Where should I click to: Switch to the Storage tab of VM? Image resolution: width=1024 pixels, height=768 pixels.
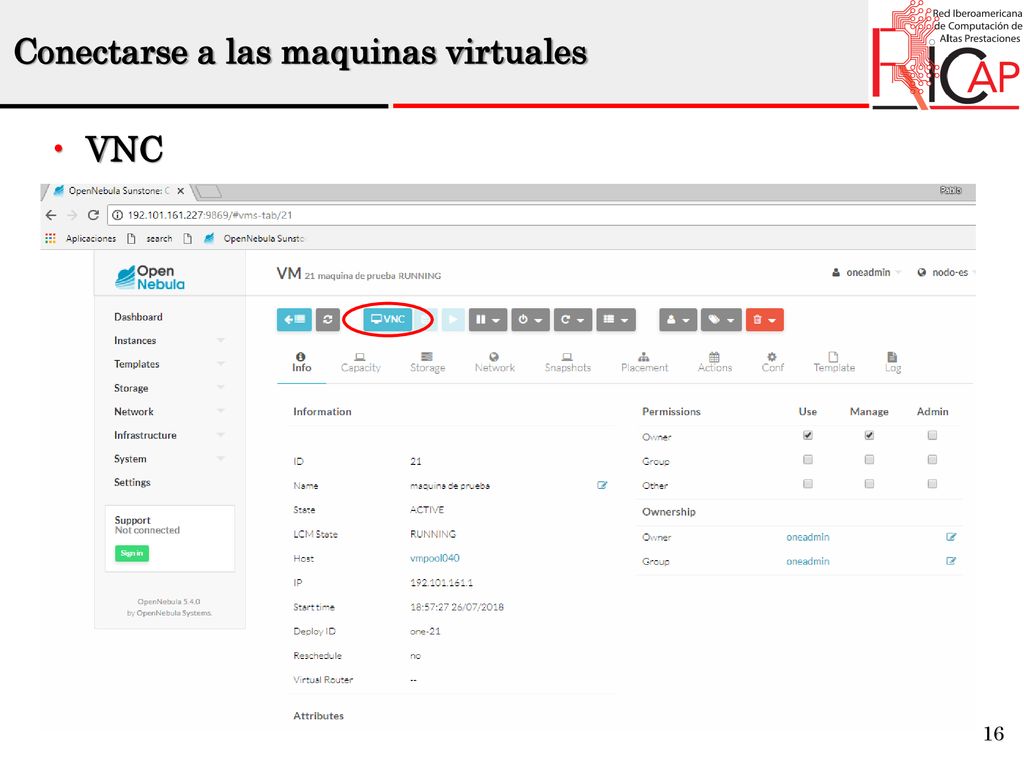click(427, 362)
